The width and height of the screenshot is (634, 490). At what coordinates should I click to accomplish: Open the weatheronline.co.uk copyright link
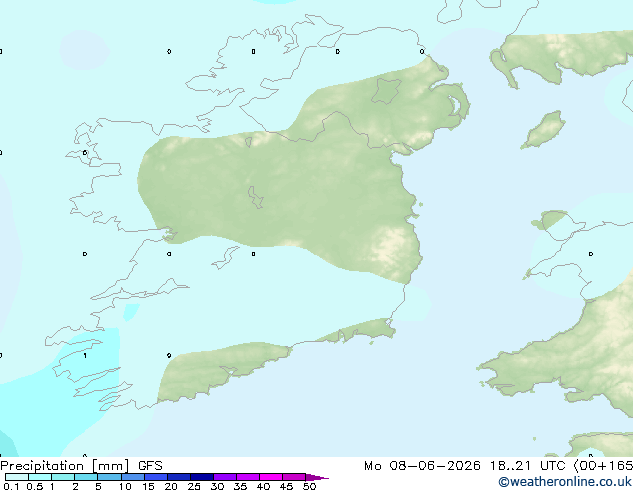(x=565, y=482)
